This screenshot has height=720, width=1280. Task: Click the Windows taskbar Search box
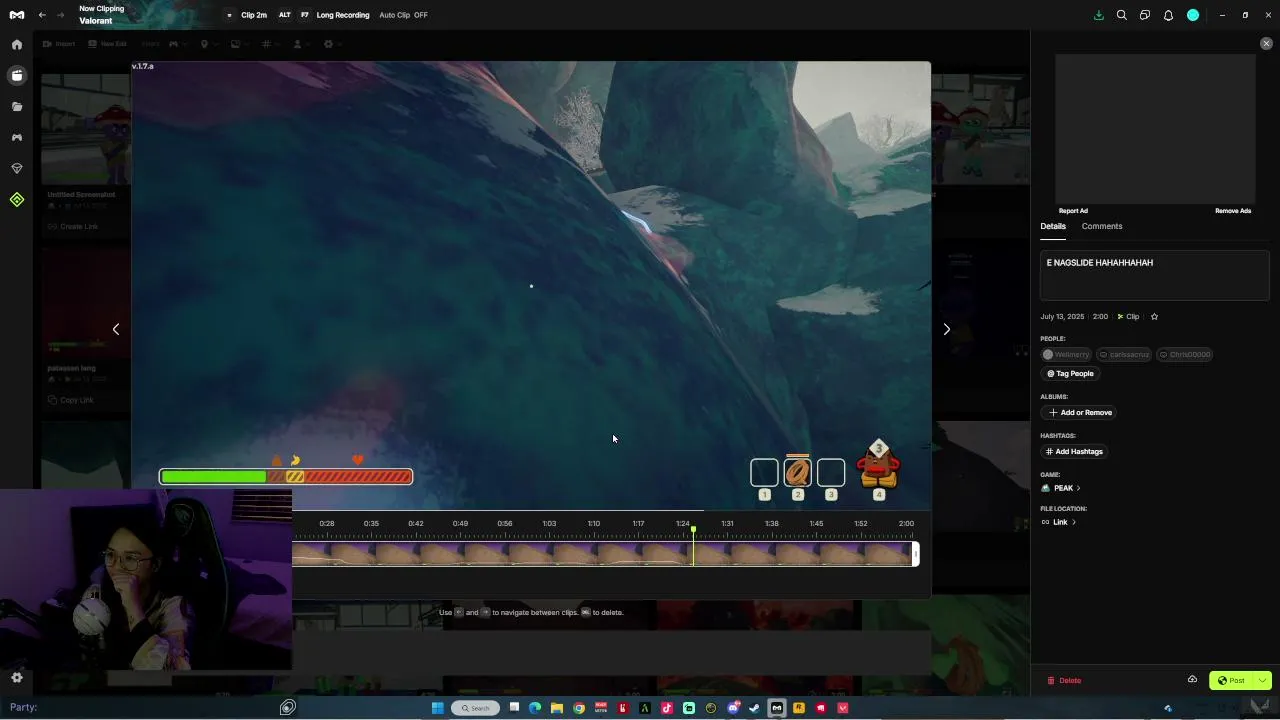476,708
